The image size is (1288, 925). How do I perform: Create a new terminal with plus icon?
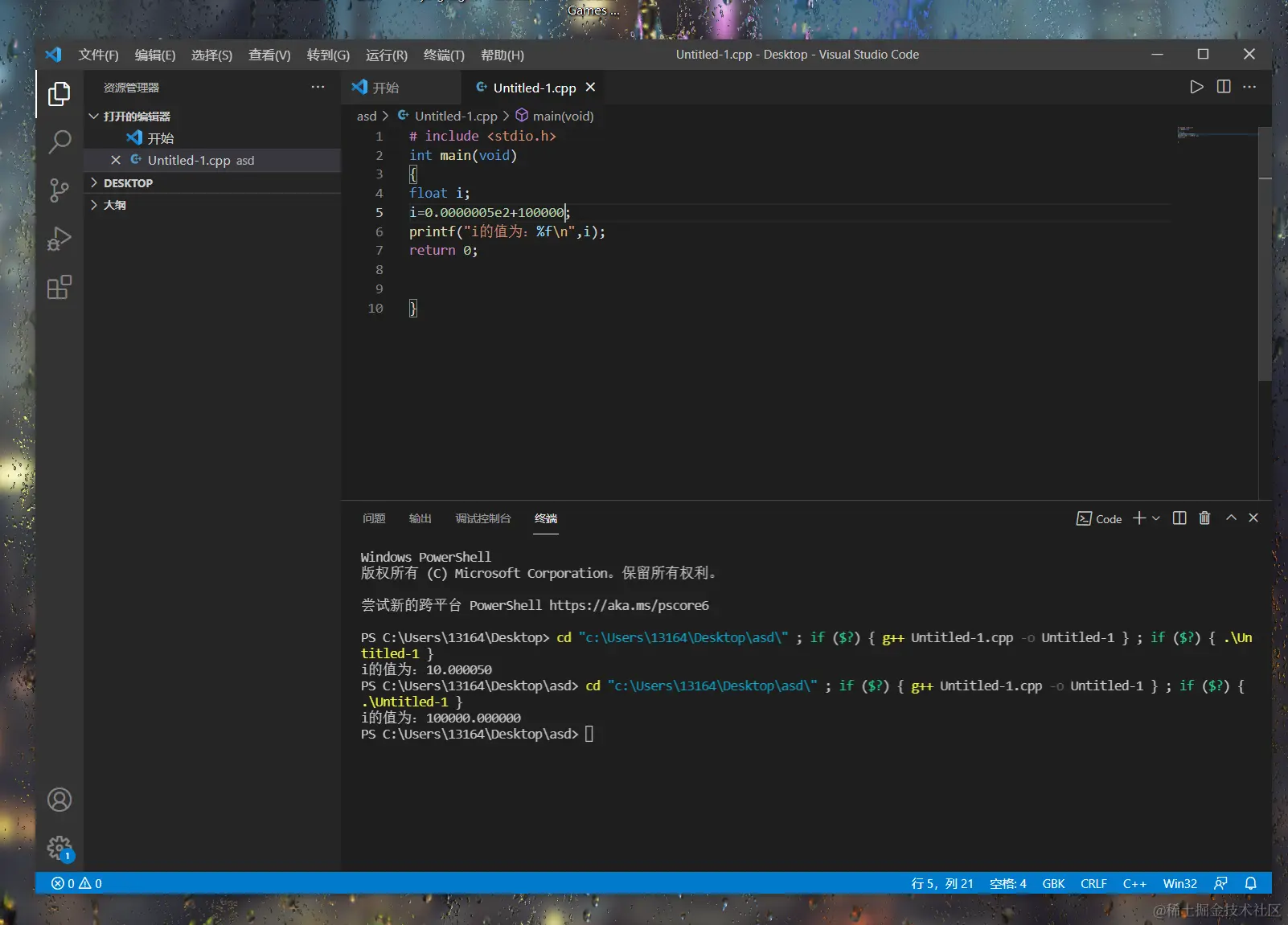[x=1138, y=518]
